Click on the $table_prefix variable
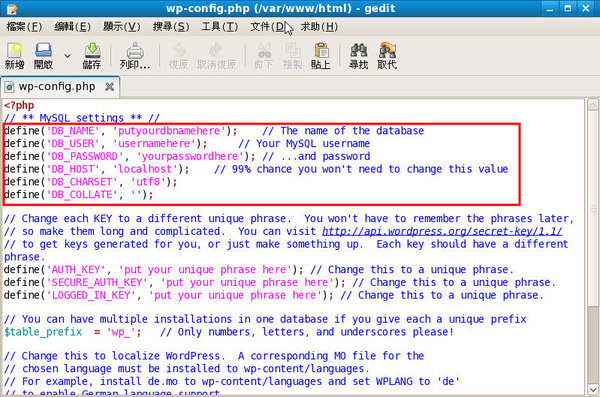Screen dimensions: 600x397 [43, 332]
